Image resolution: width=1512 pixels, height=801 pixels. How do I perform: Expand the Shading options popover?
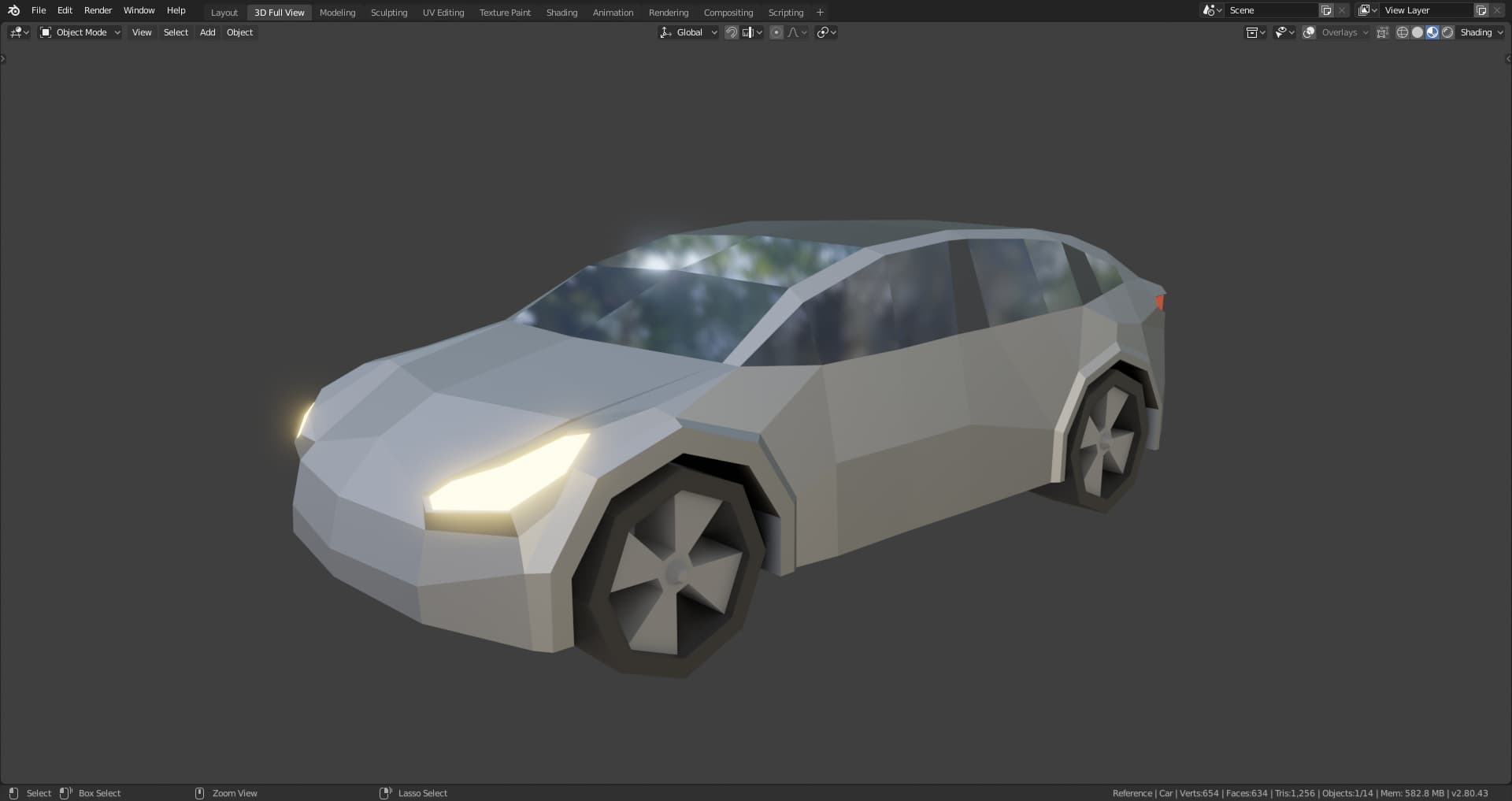1481,32
